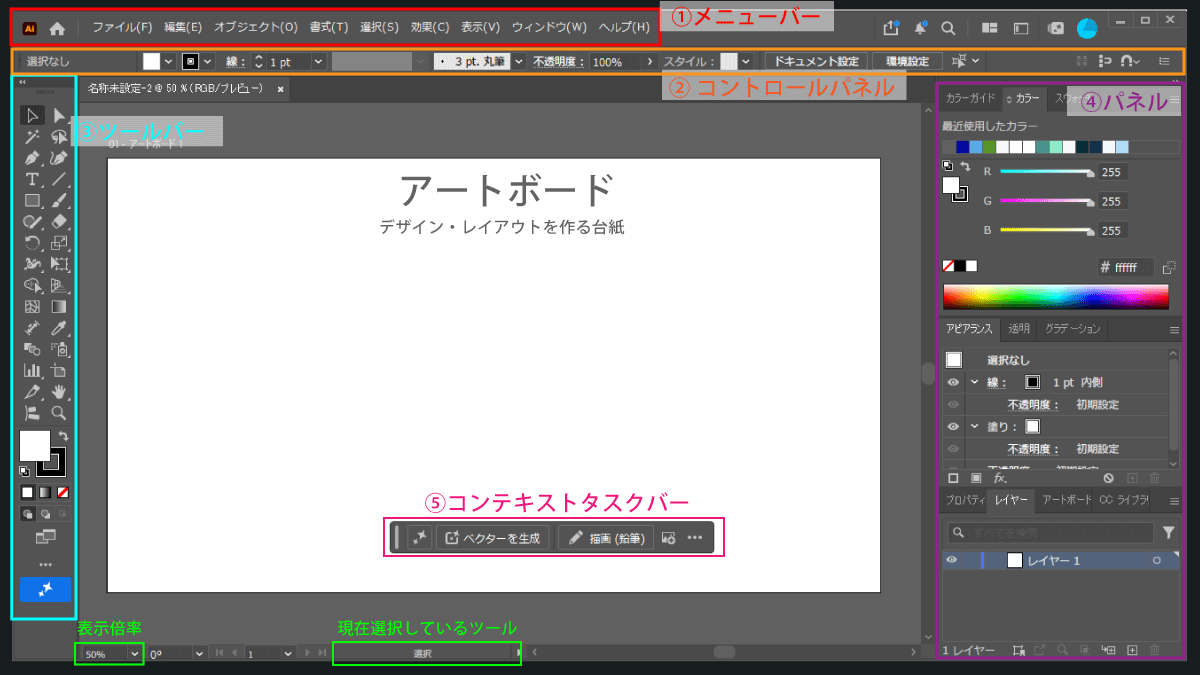Expand 不透明度 options arrow in control panel

(650, 62)
